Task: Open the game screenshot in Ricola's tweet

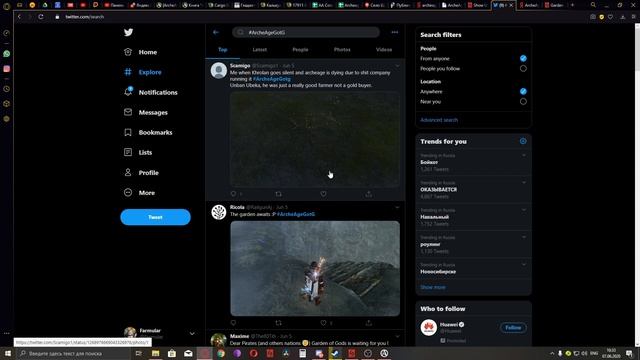Action: tap(315, 268)
